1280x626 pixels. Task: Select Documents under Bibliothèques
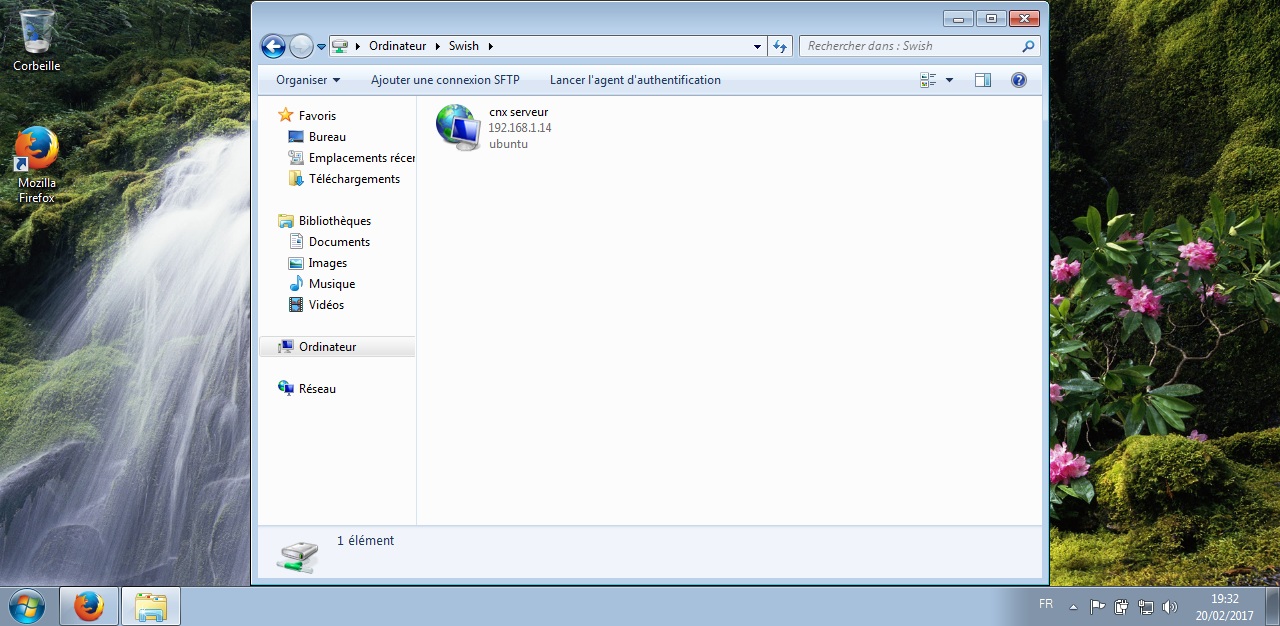coord(339,242)
